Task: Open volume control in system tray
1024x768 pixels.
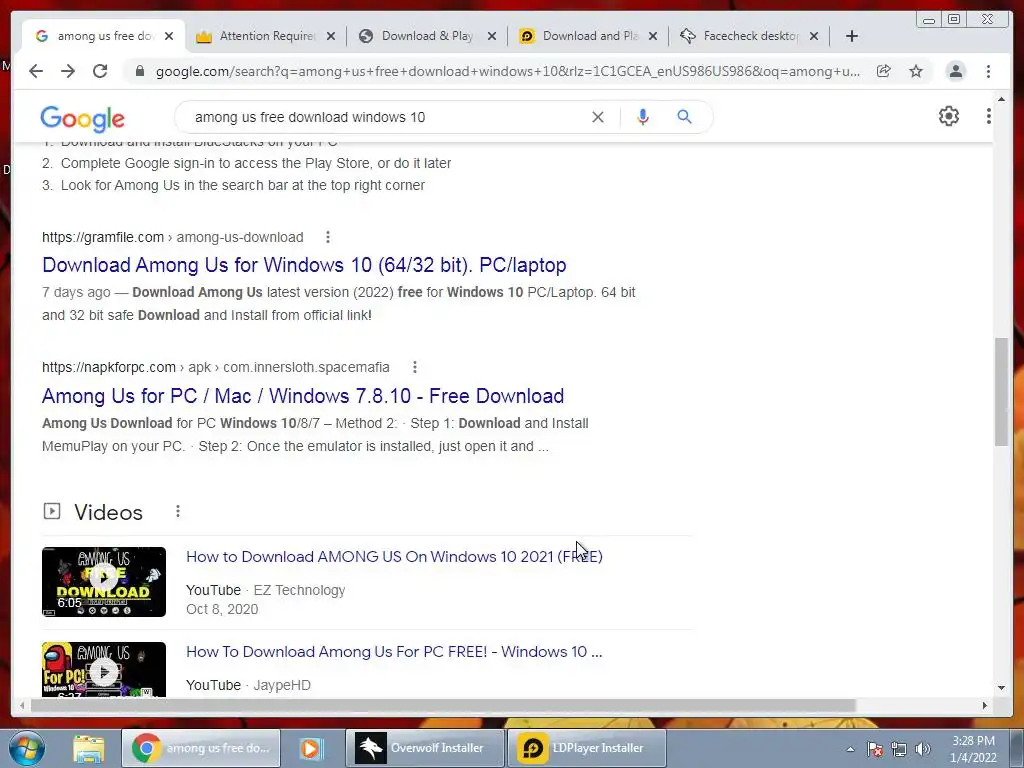Action: coord(923,749)
